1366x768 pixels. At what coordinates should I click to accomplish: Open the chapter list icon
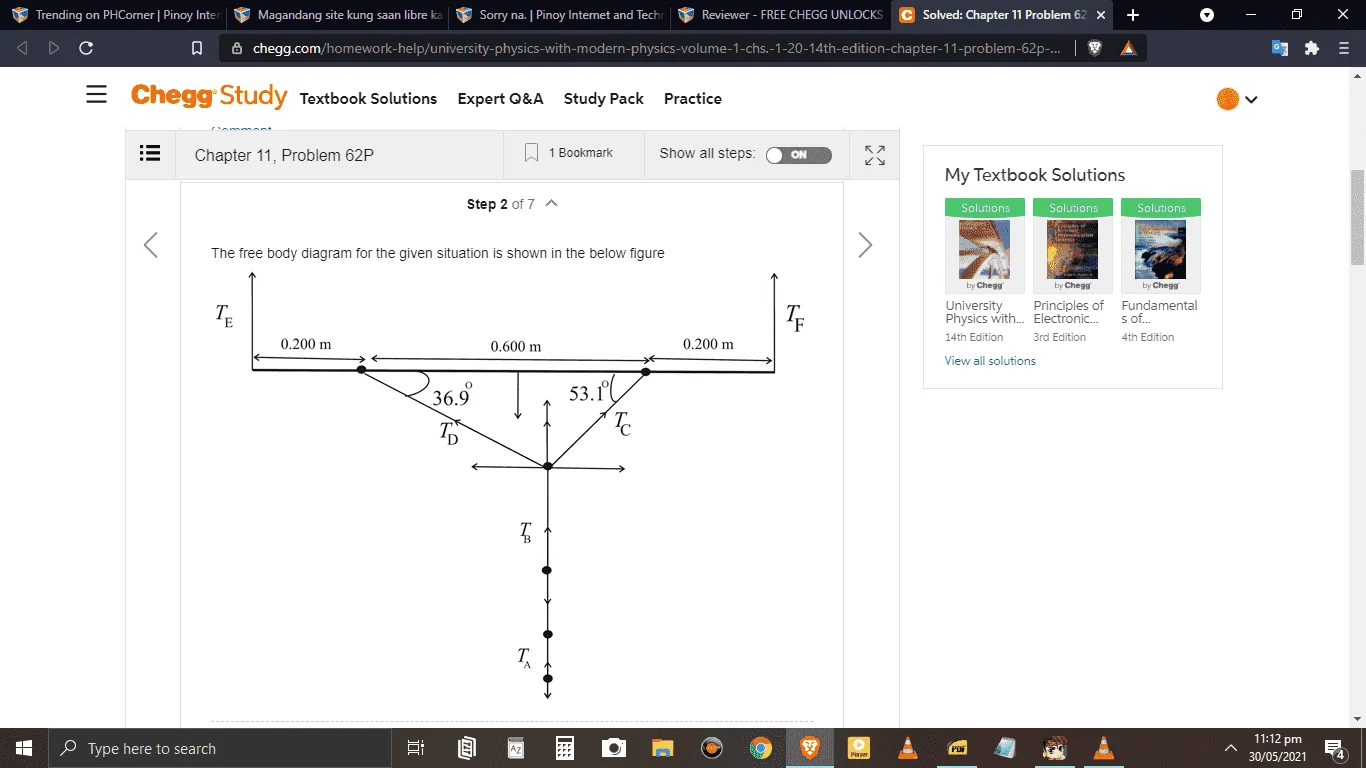150,153
